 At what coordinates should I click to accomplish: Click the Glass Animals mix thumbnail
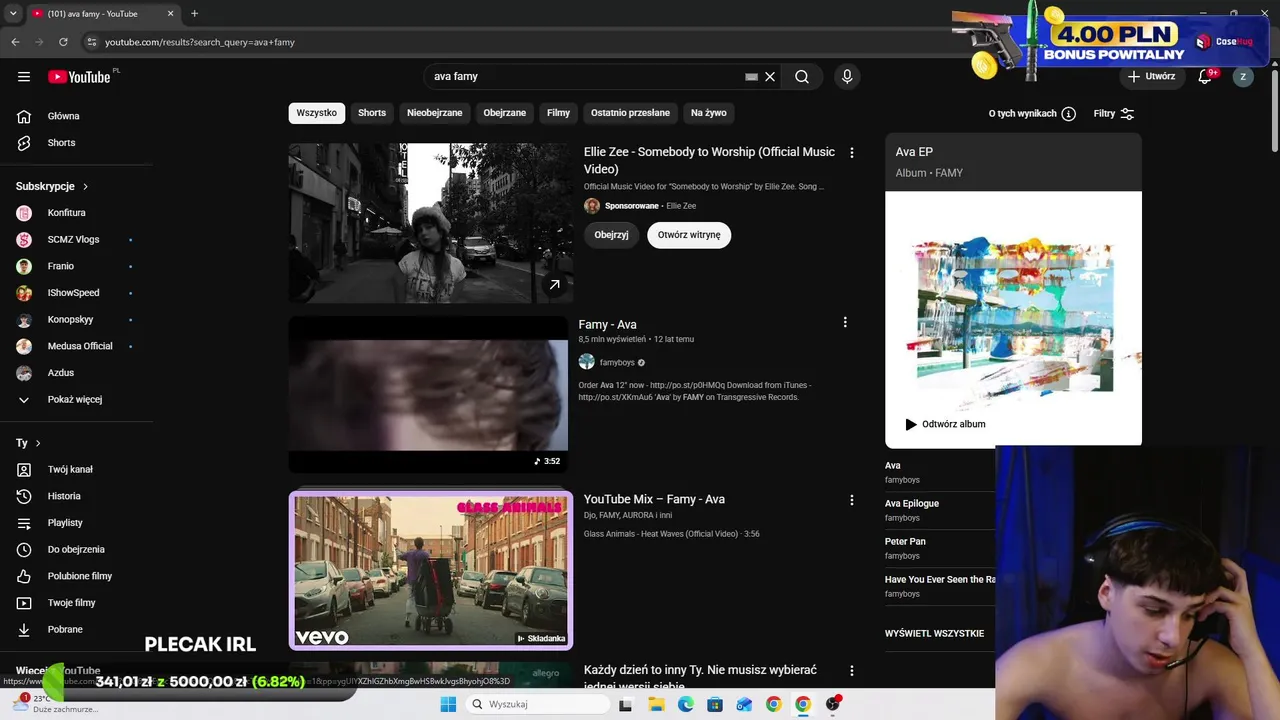point(431,571)
